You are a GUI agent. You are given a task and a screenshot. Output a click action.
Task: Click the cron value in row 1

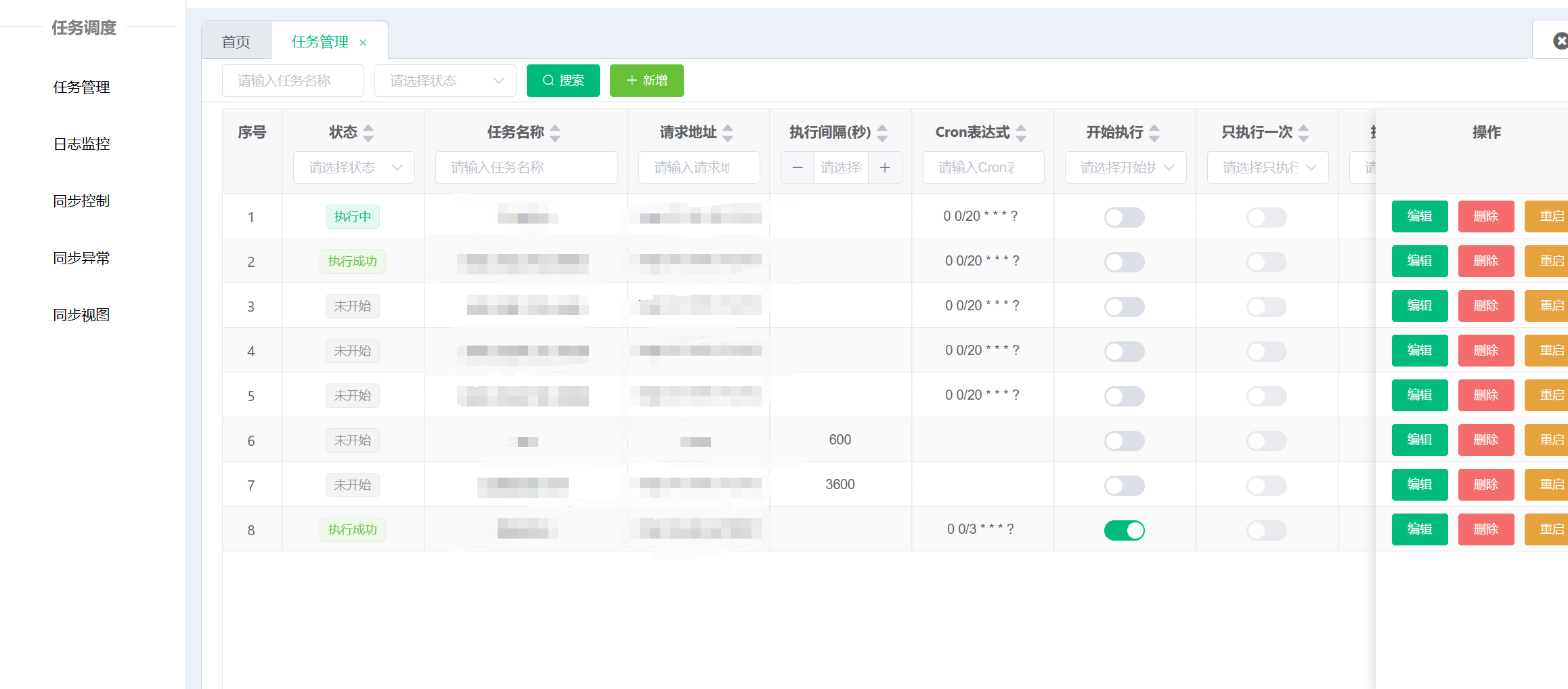[x=981, y=216]
